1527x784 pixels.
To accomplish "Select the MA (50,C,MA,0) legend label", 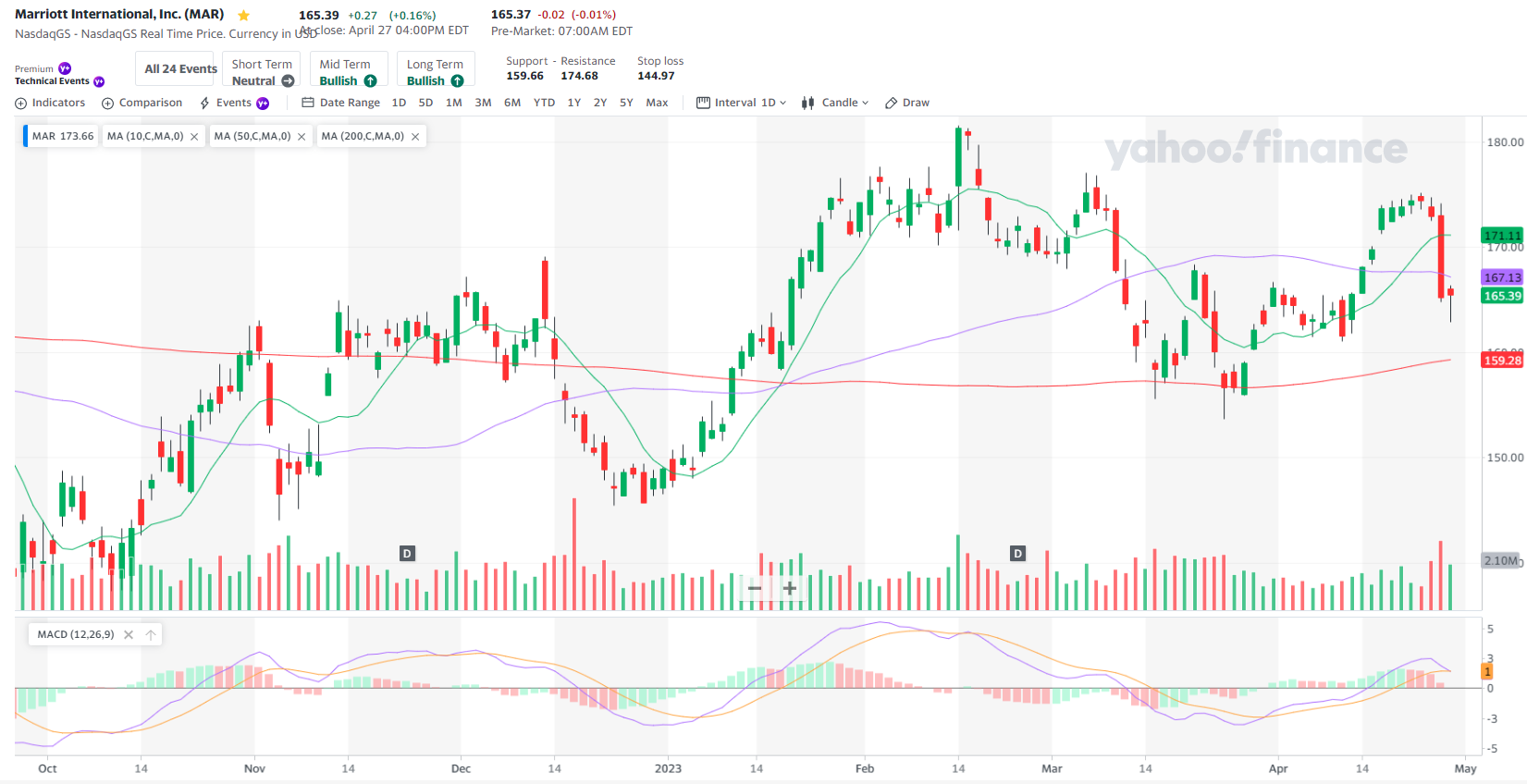I will pos(252,137).
